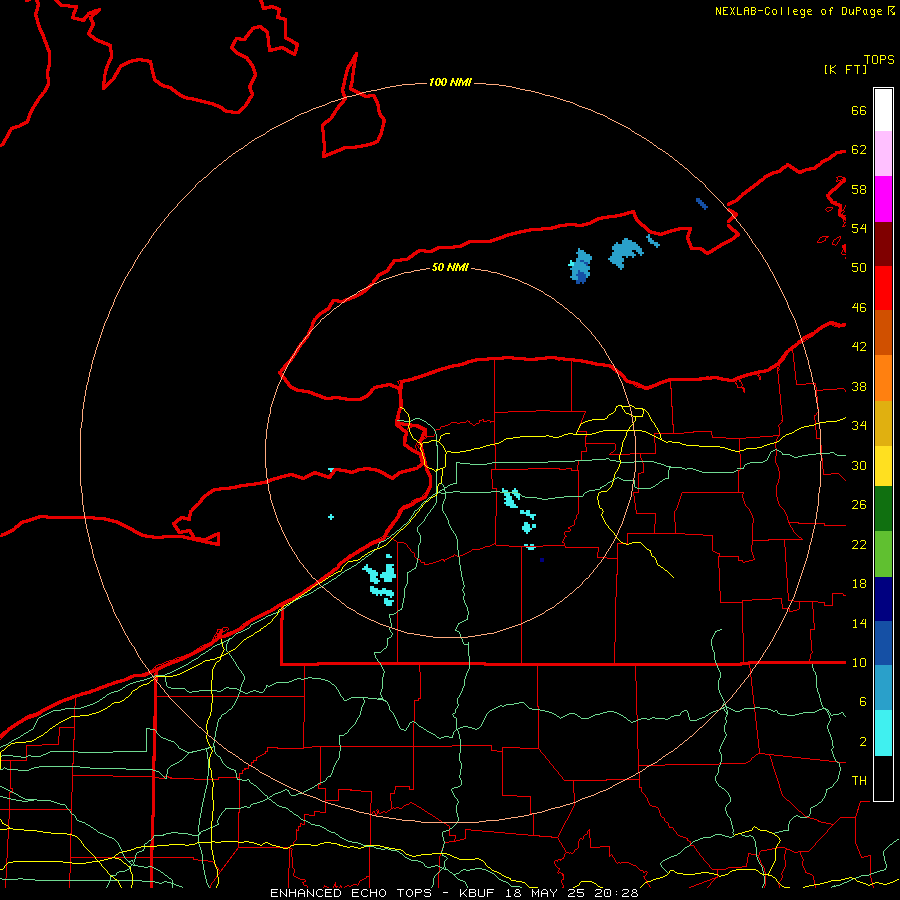The width and height of the screenshot is (900, 900).
Task: Click the '46' scale label
Action: point(859,308)
